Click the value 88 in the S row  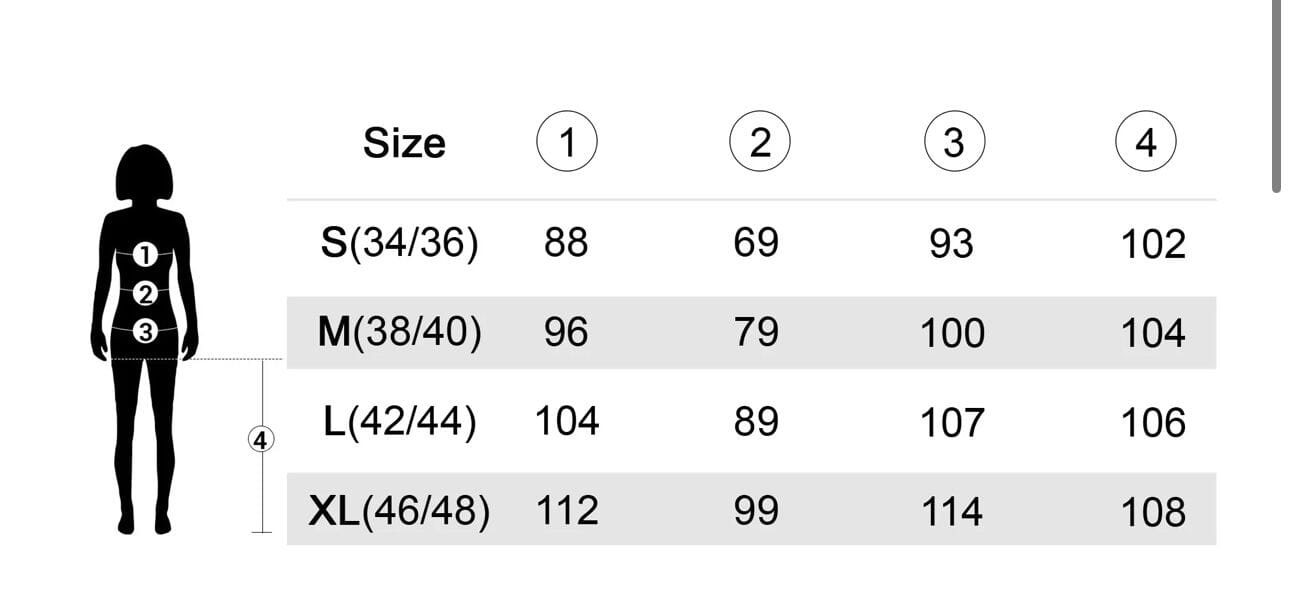[x=566, y=243]
